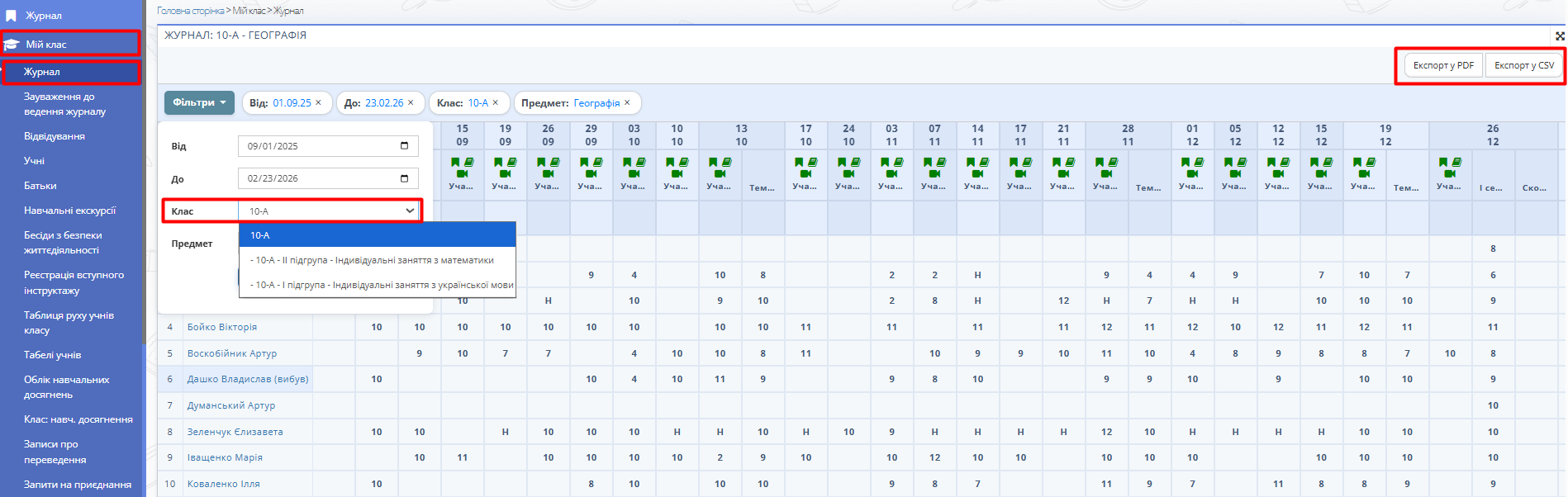Click the video camera icon under 26.09 column

click(x=548, y=173)
